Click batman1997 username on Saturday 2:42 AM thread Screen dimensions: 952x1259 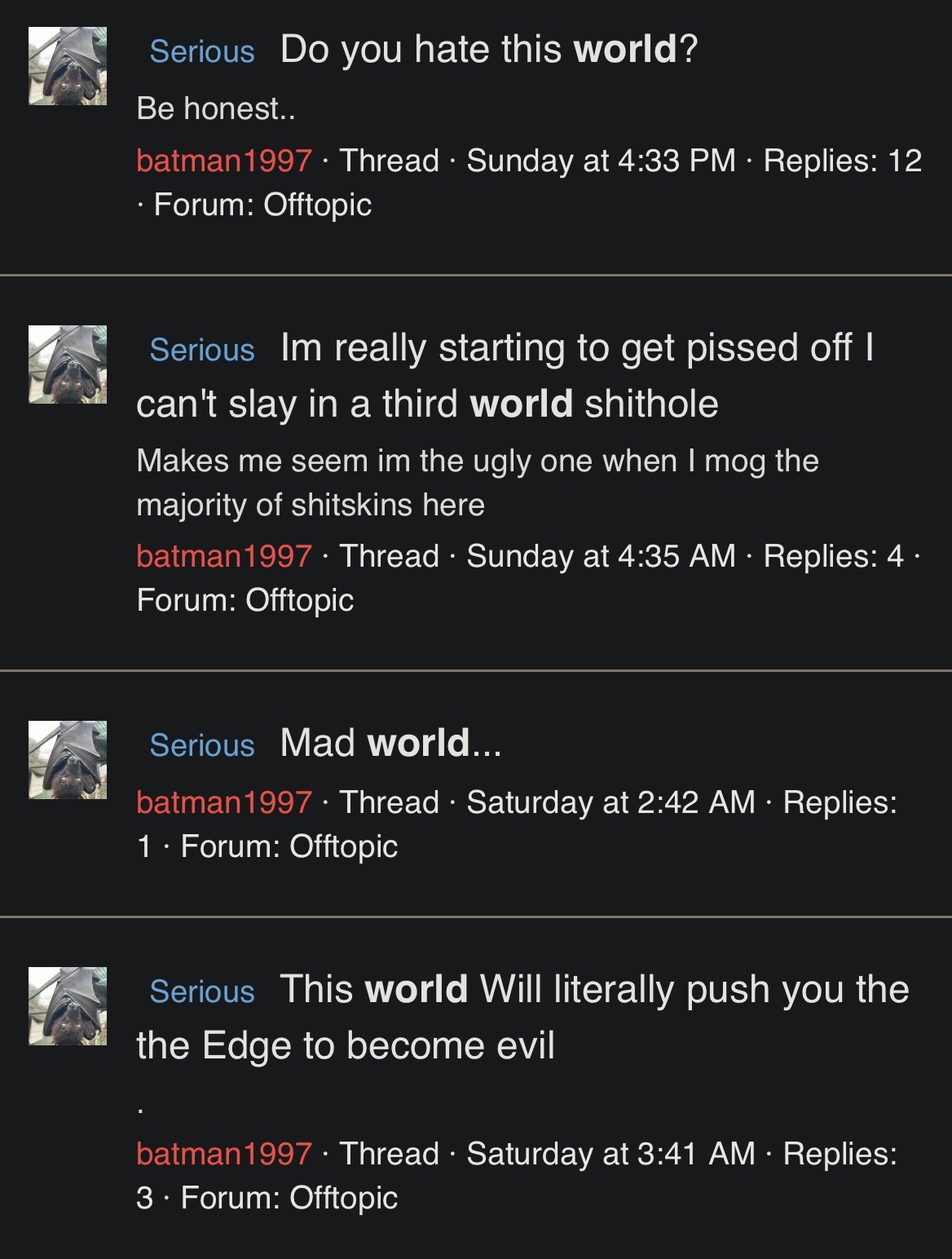pos(224,802)
